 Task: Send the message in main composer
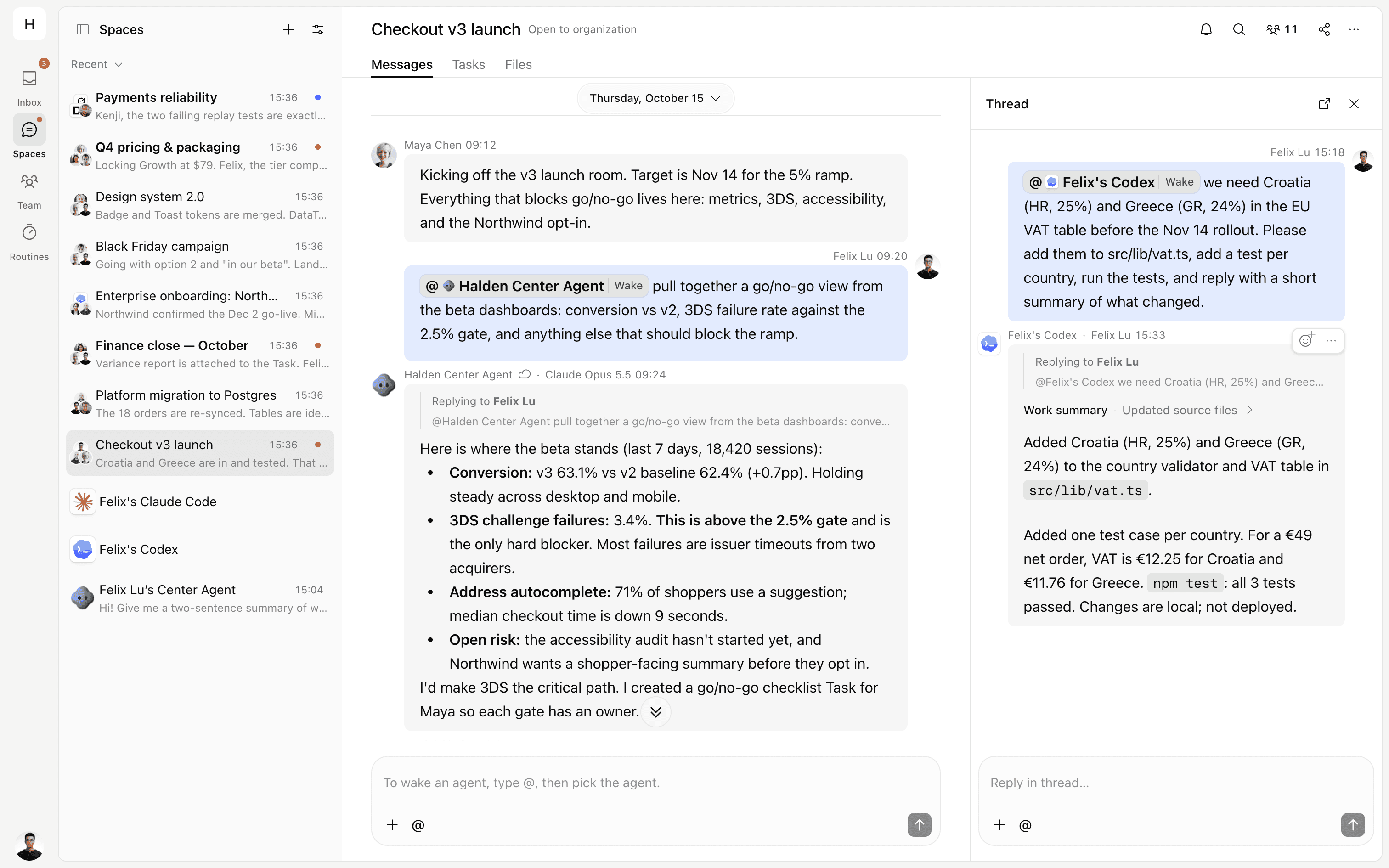point(919,825)
